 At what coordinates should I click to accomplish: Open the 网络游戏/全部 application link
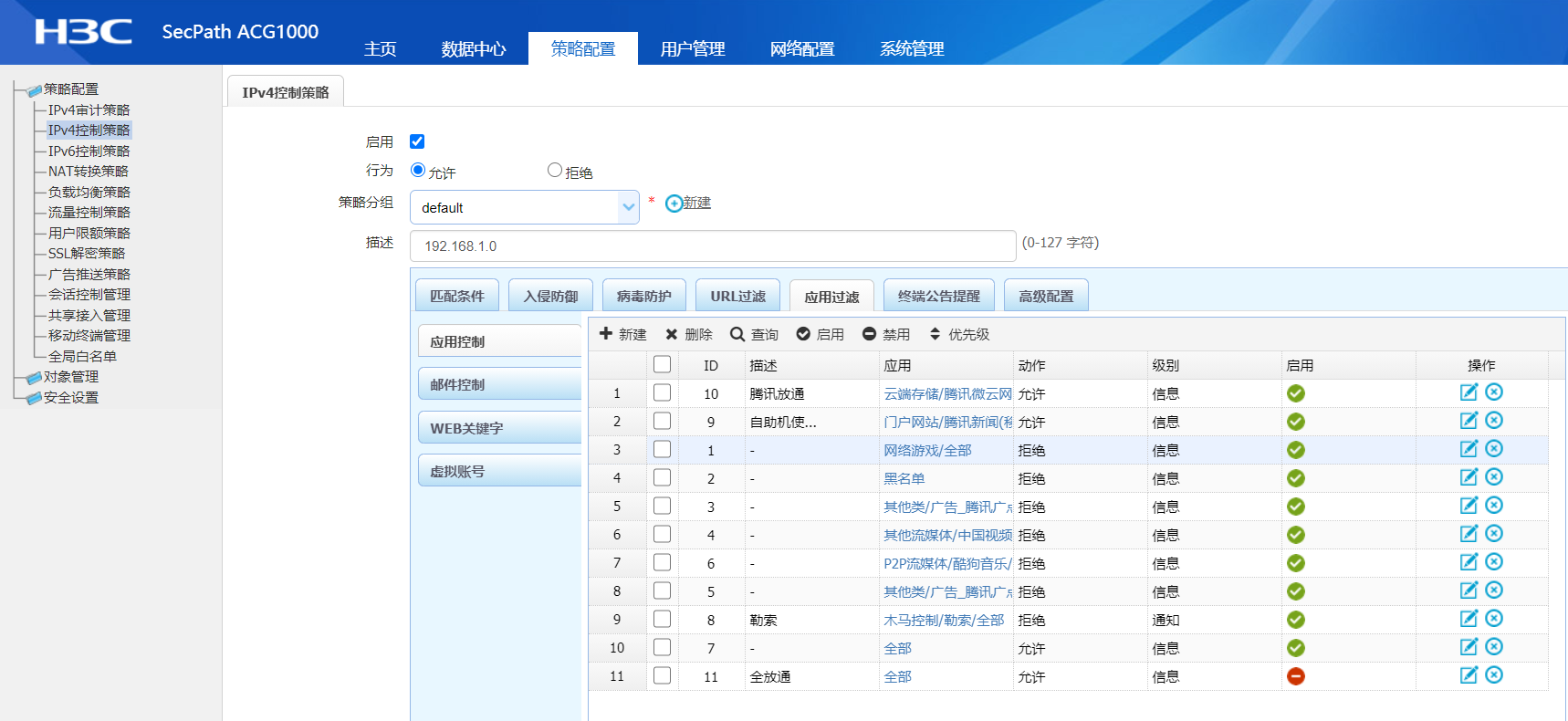[x=927, y=450]
